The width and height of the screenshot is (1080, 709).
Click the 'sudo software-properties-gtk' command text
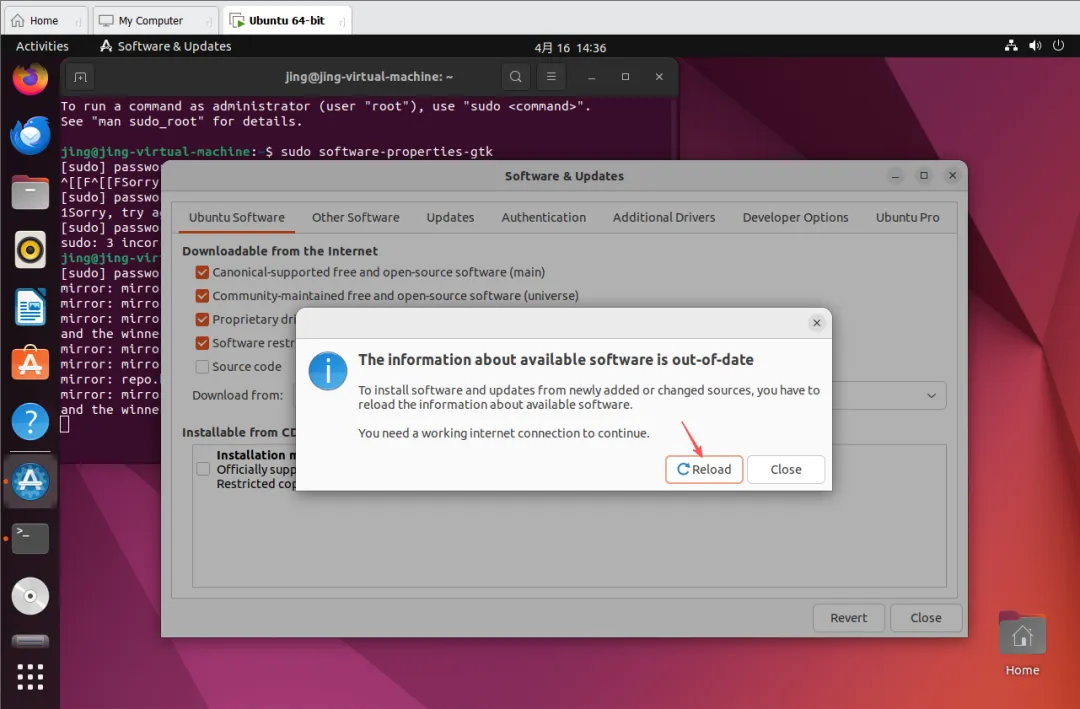[x=386, y=152]
